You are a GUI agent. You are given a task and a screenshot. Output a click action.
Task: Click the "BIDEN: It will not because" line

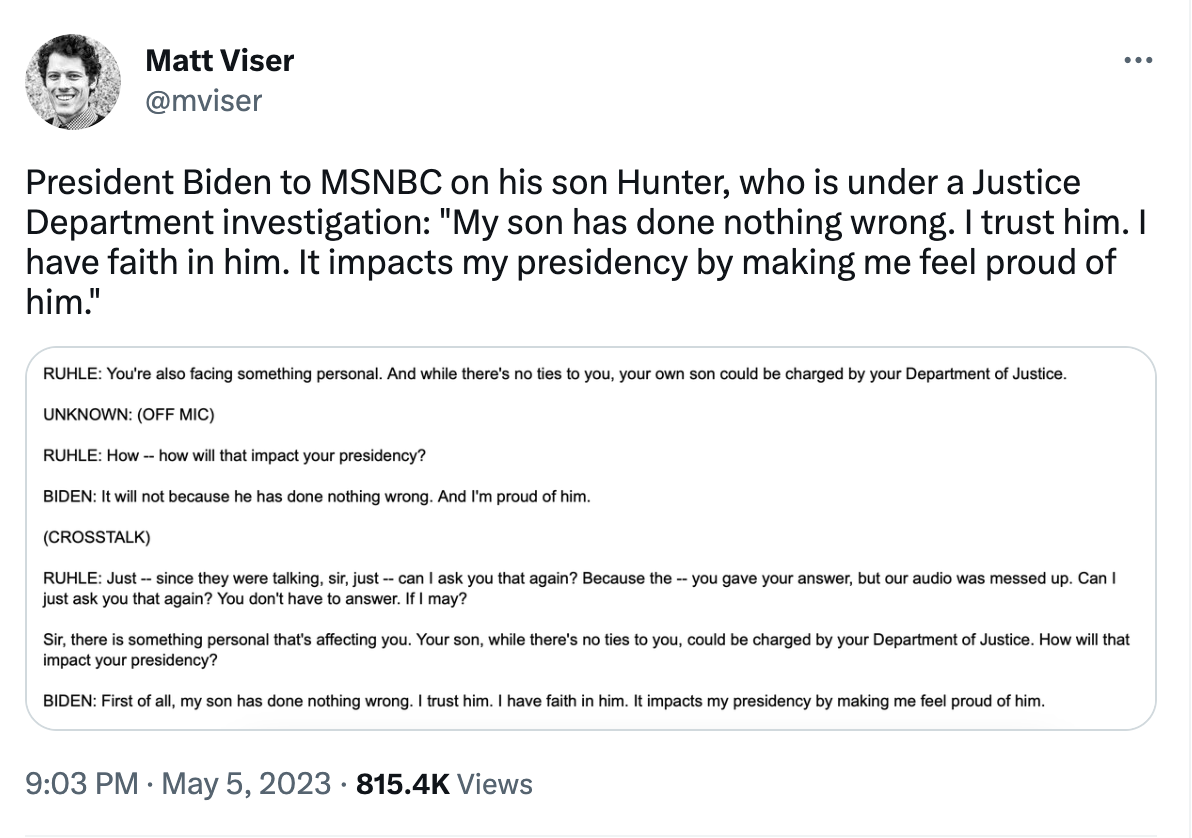tap(316, 495)
